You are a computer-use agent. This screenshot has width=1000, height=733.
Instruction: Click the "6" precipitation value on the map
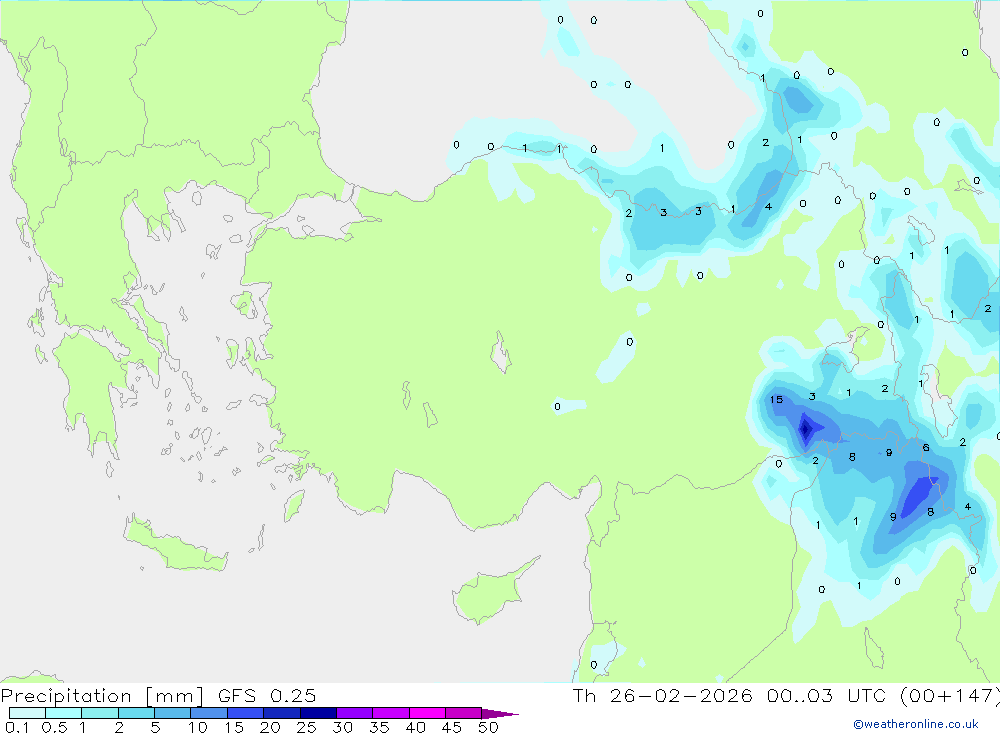926,448
